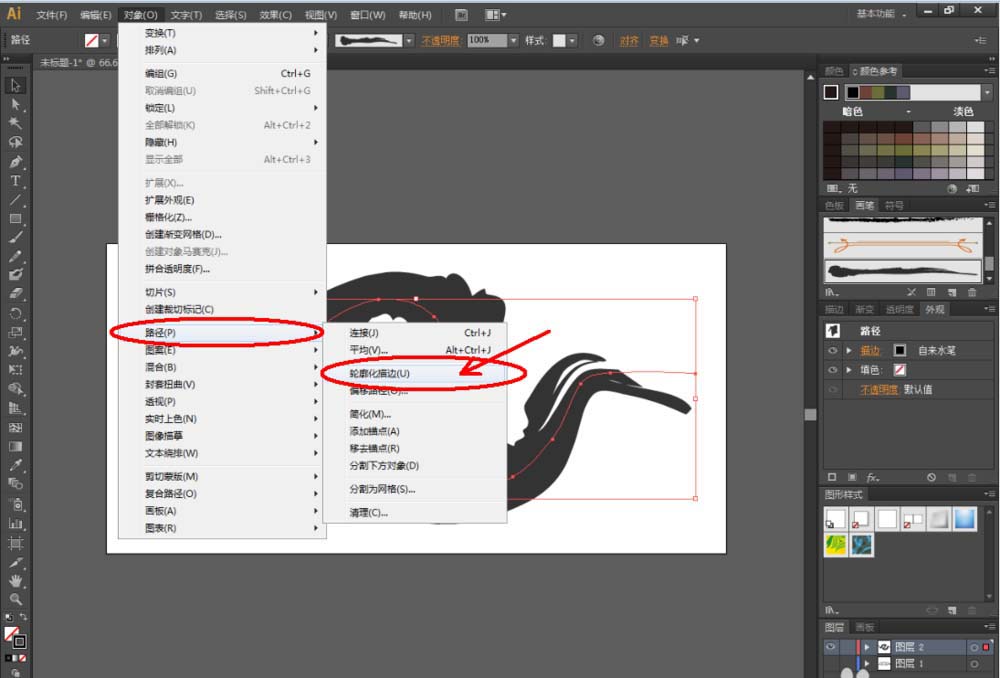Select the Zoom magnifier tool
Screen dimensions: 1000x678
[16, 599]
